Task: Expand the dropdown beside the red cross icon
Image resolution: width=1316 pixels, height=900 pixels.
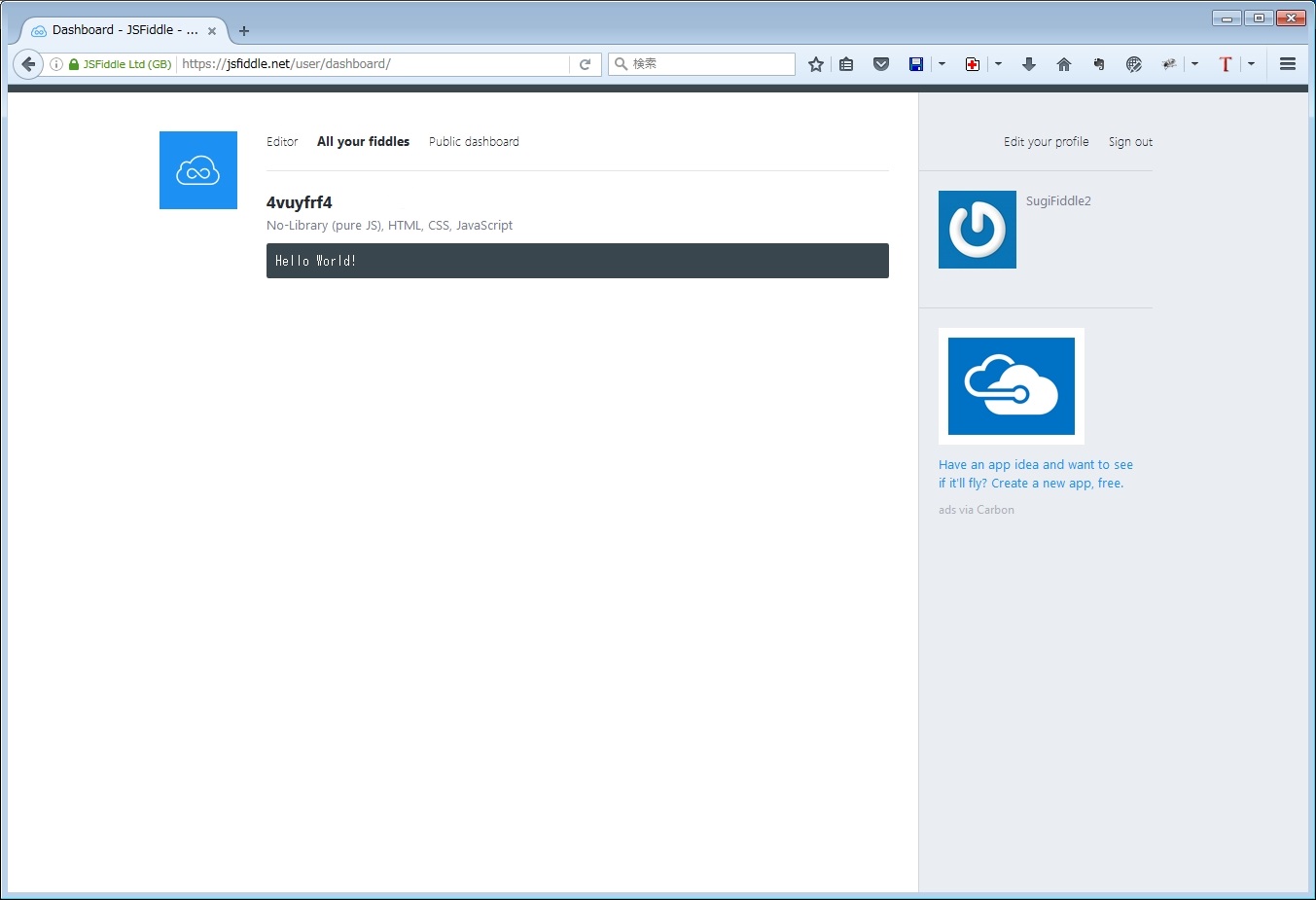Action: pyautogui.click(x=998, y=64)
